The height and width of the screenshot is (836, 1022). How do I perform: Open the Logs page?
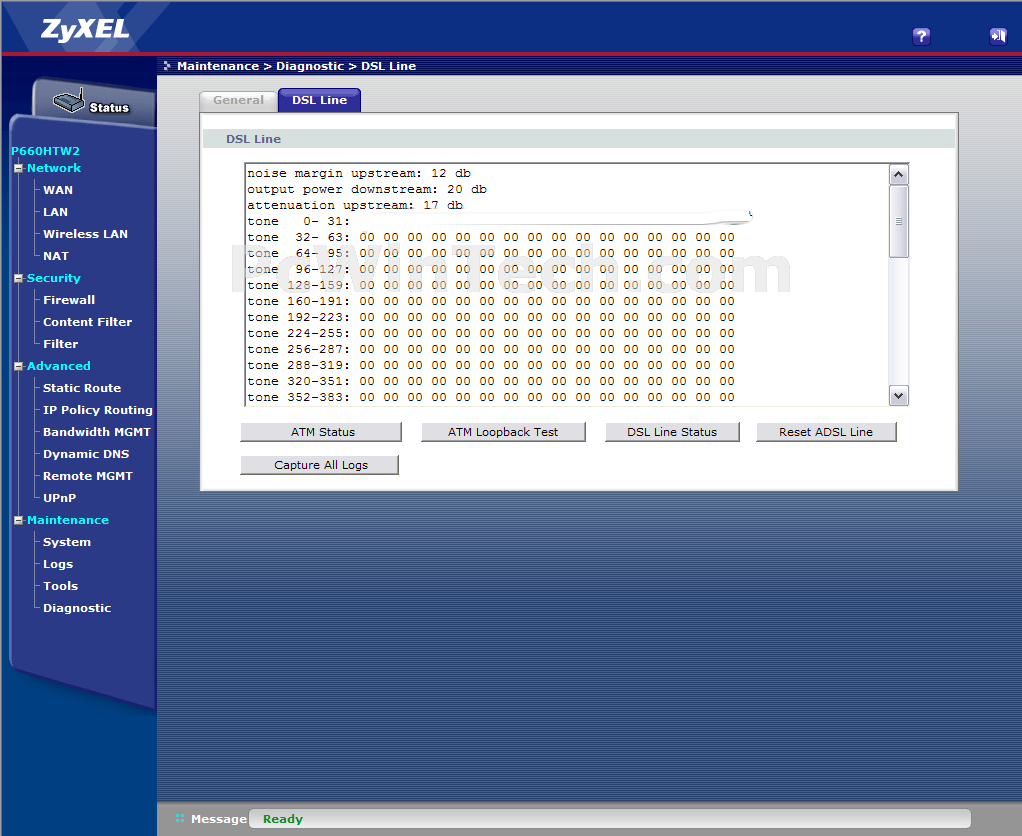click(58, 564)
